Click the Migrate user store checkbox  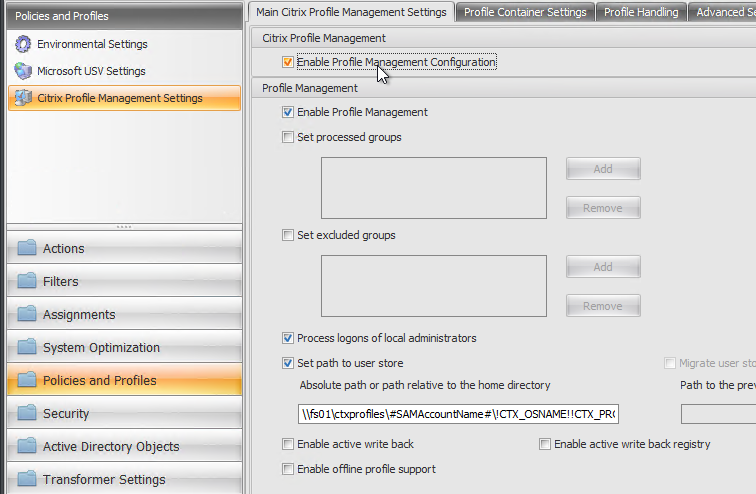[670, 363]
